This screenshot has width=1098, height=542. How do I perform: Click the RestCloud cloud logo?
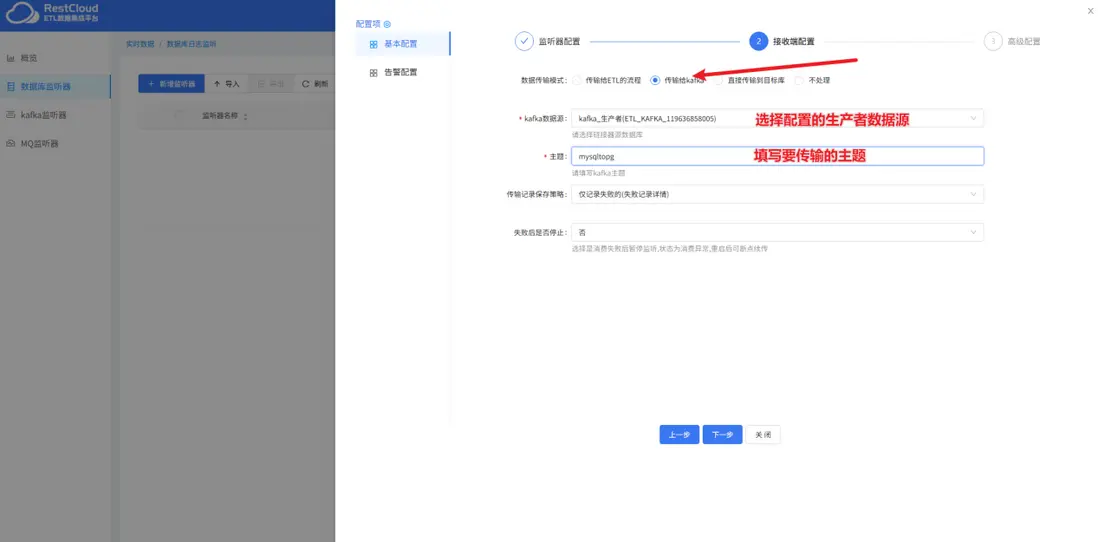[22, 13]
